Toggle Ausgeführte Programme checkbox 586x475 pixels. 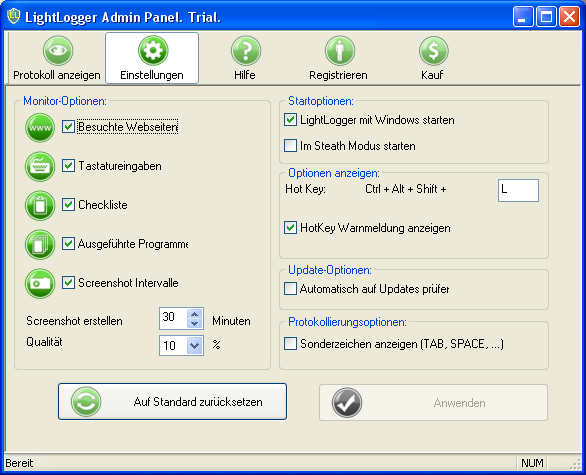pos(68,243)
